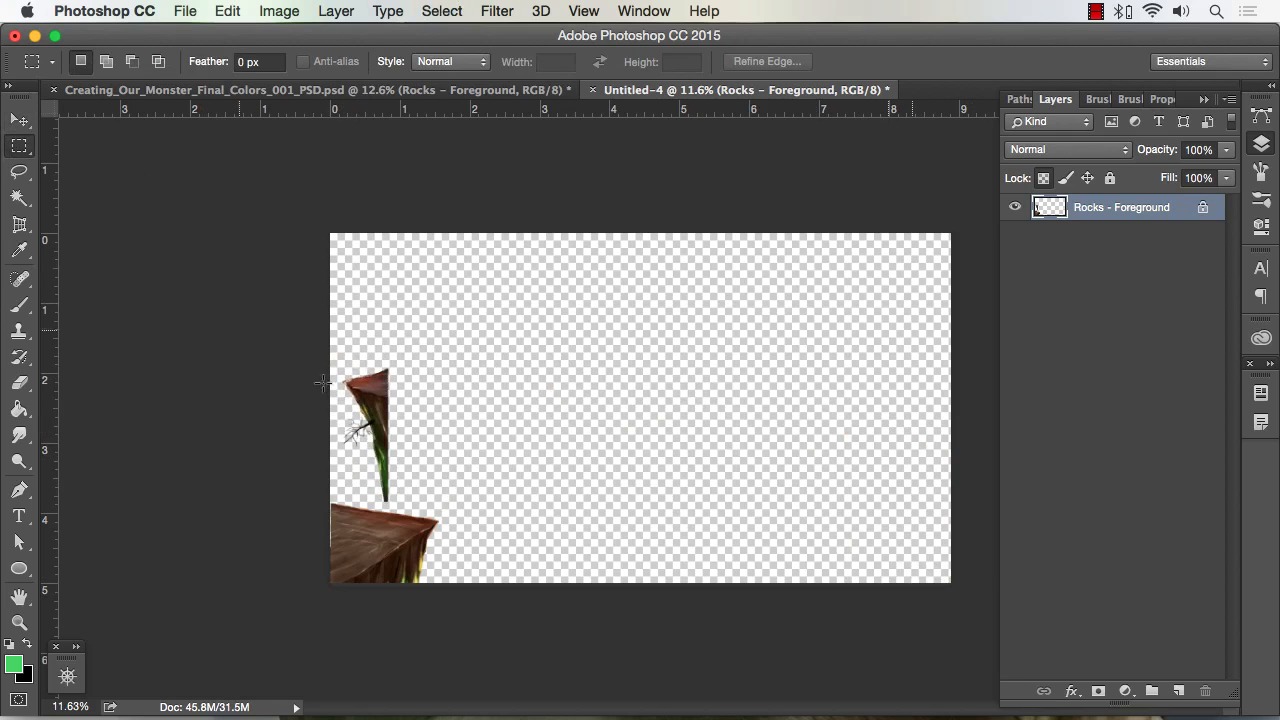The image size is (1280, 720).
Task: Select the Healing Brush tool
Action: (19, 280)
